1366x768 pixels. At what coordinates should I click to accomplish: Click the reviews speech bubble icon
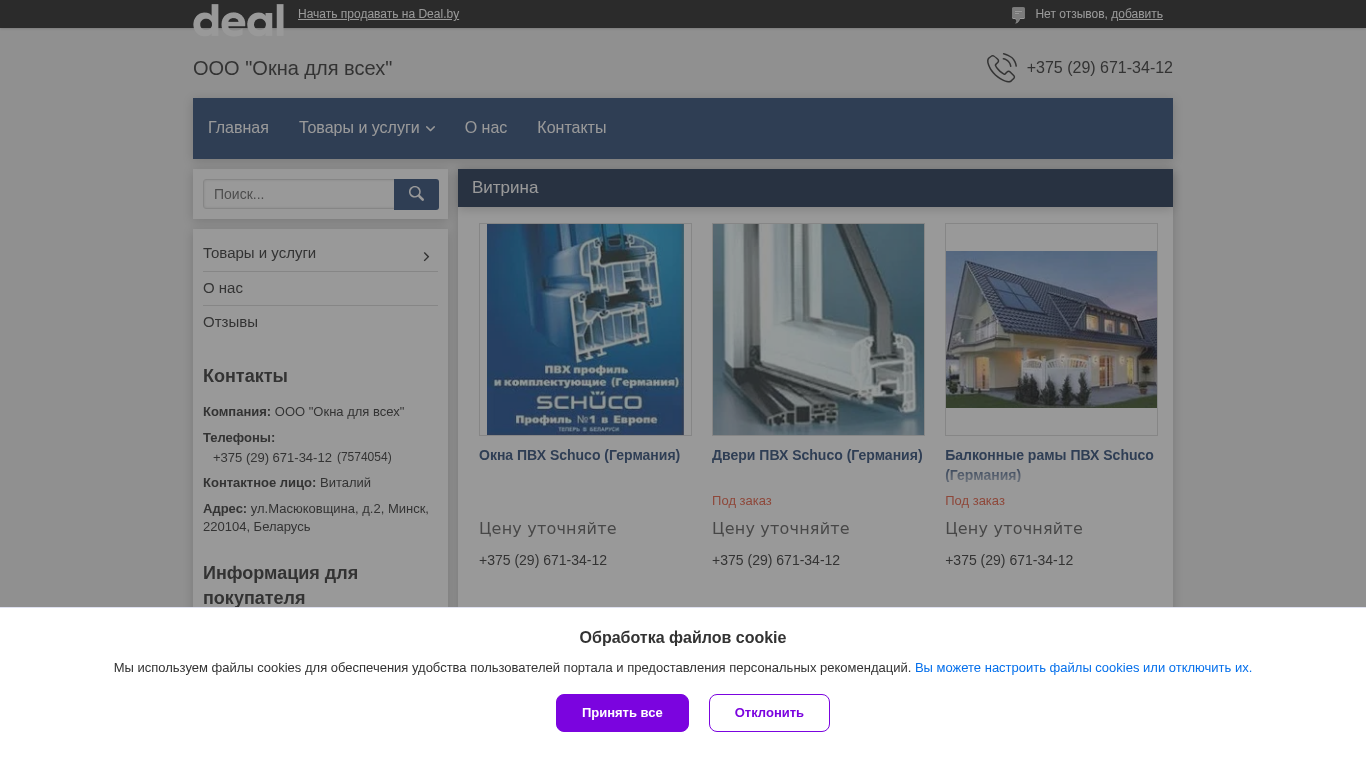pos(1018,15)
